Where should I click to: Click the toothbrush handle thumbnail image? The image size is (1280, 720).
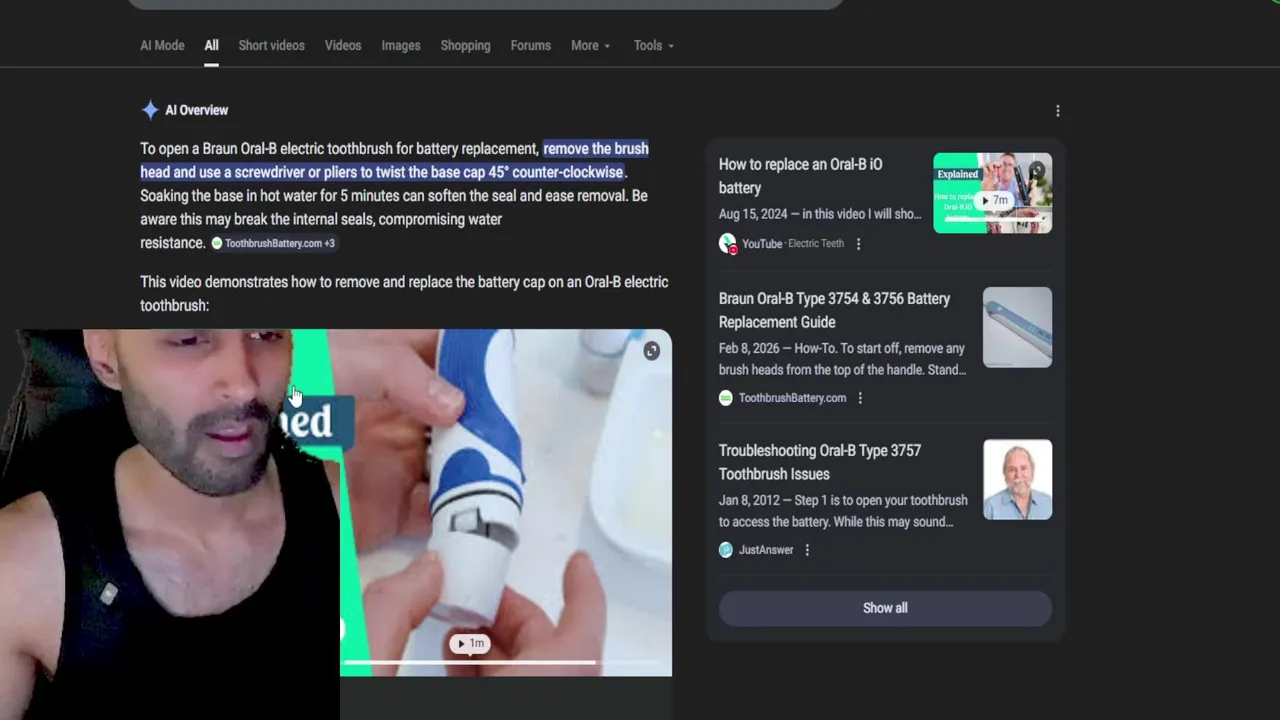click(x=1017, y=327)
